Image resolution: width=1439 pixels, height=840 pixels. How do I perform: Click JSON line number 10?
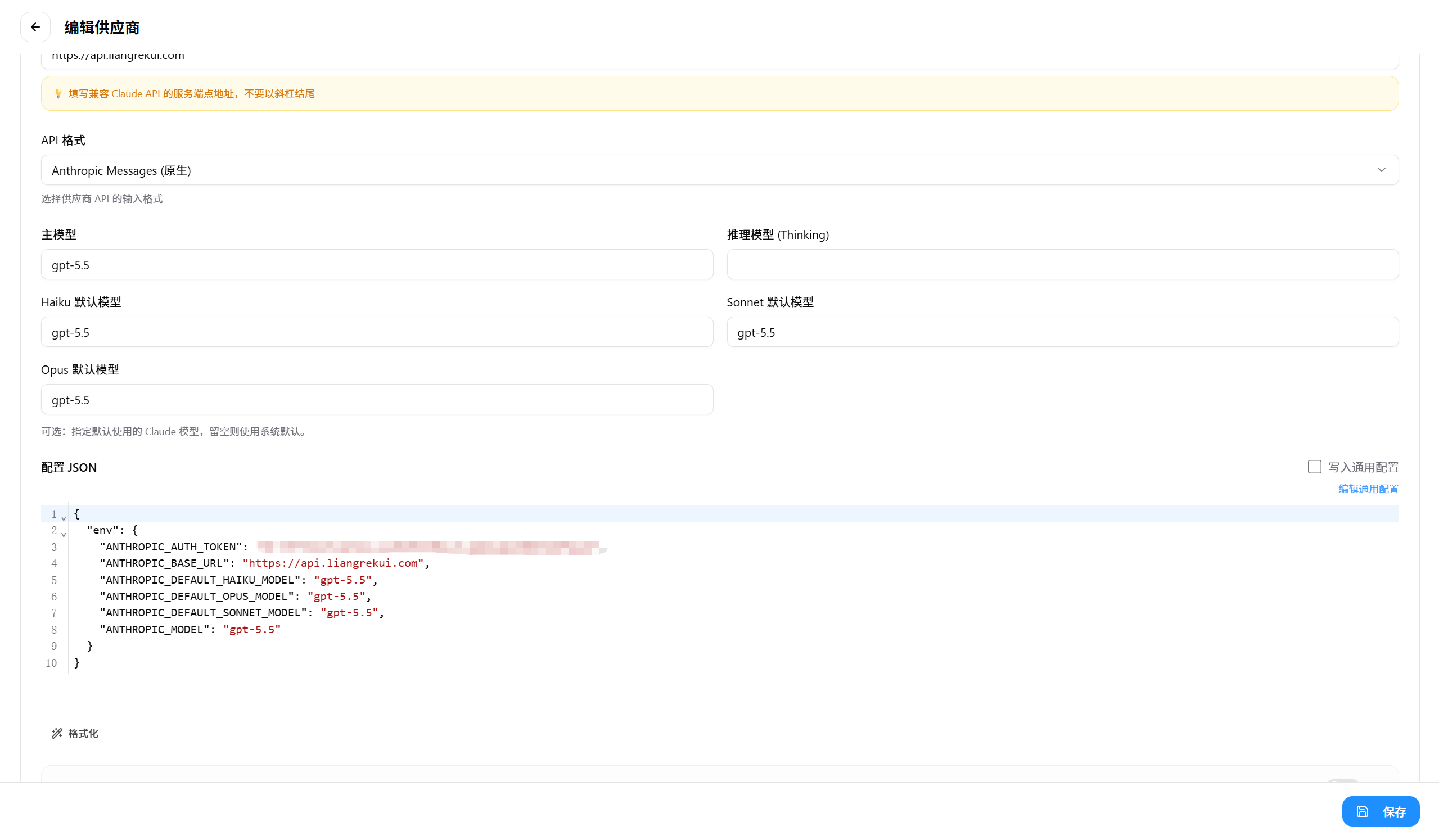(51, 662)
